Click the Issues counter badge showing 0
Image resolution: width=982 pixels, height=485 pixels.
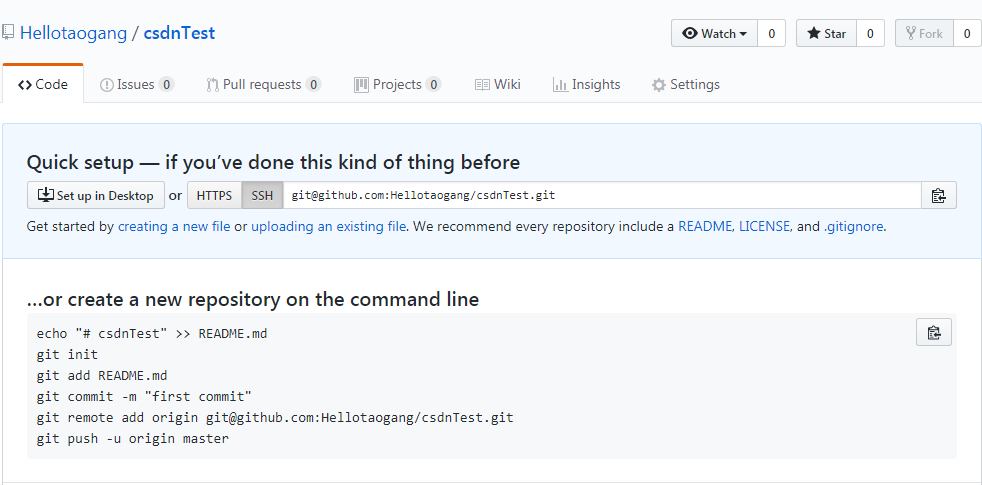(x=166, y=85)
